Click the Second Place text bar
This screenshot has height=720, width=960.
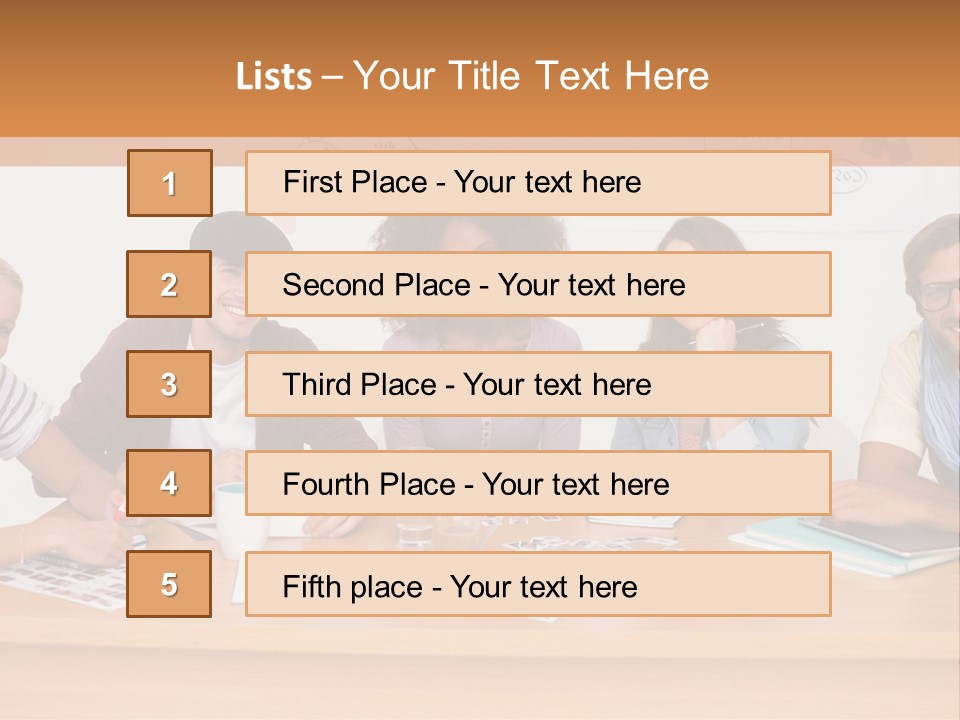pos(538,284)
